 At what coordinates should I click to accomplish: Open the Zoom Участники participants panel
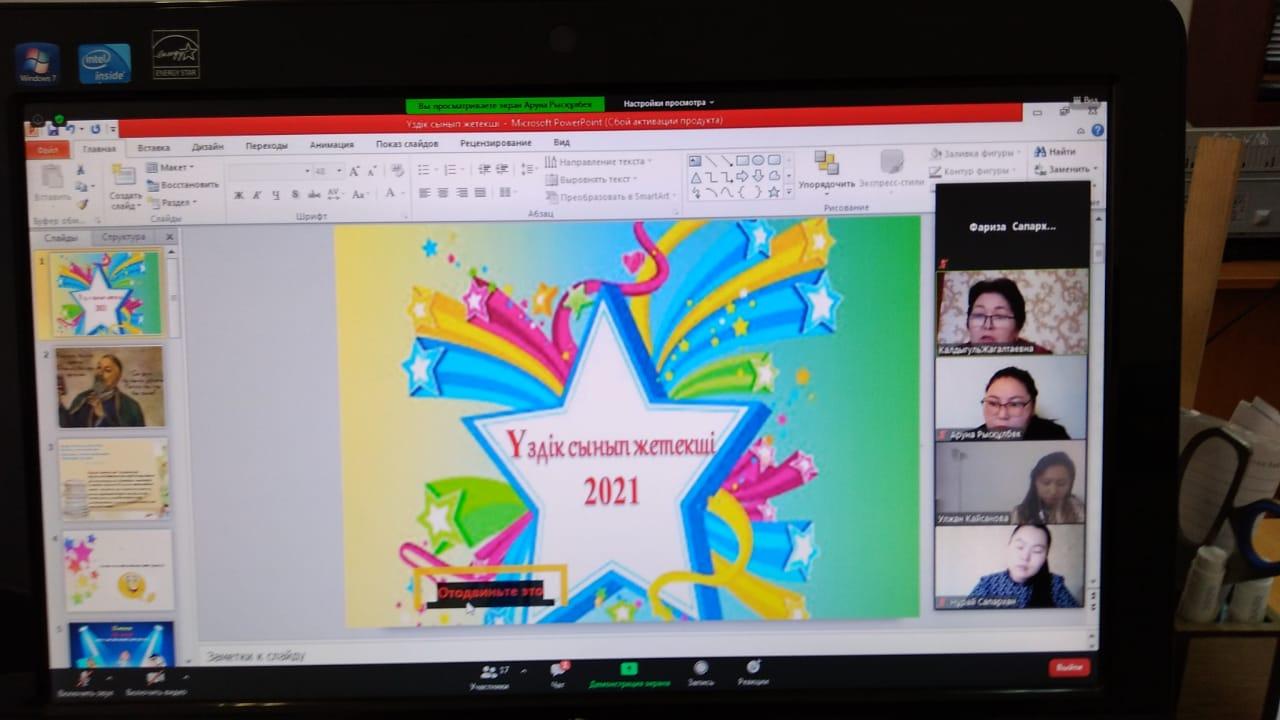[489, 676]
